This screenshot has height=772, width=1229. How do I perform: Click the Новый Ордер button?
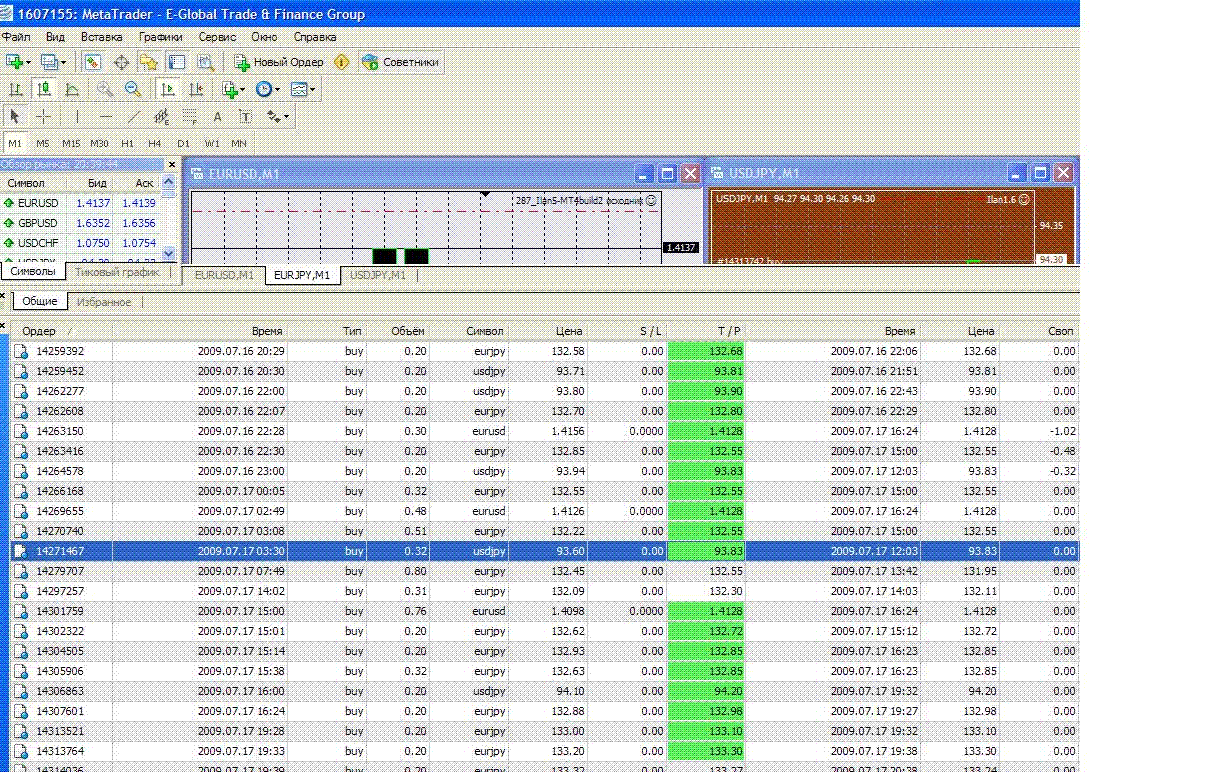click(279, 62)
